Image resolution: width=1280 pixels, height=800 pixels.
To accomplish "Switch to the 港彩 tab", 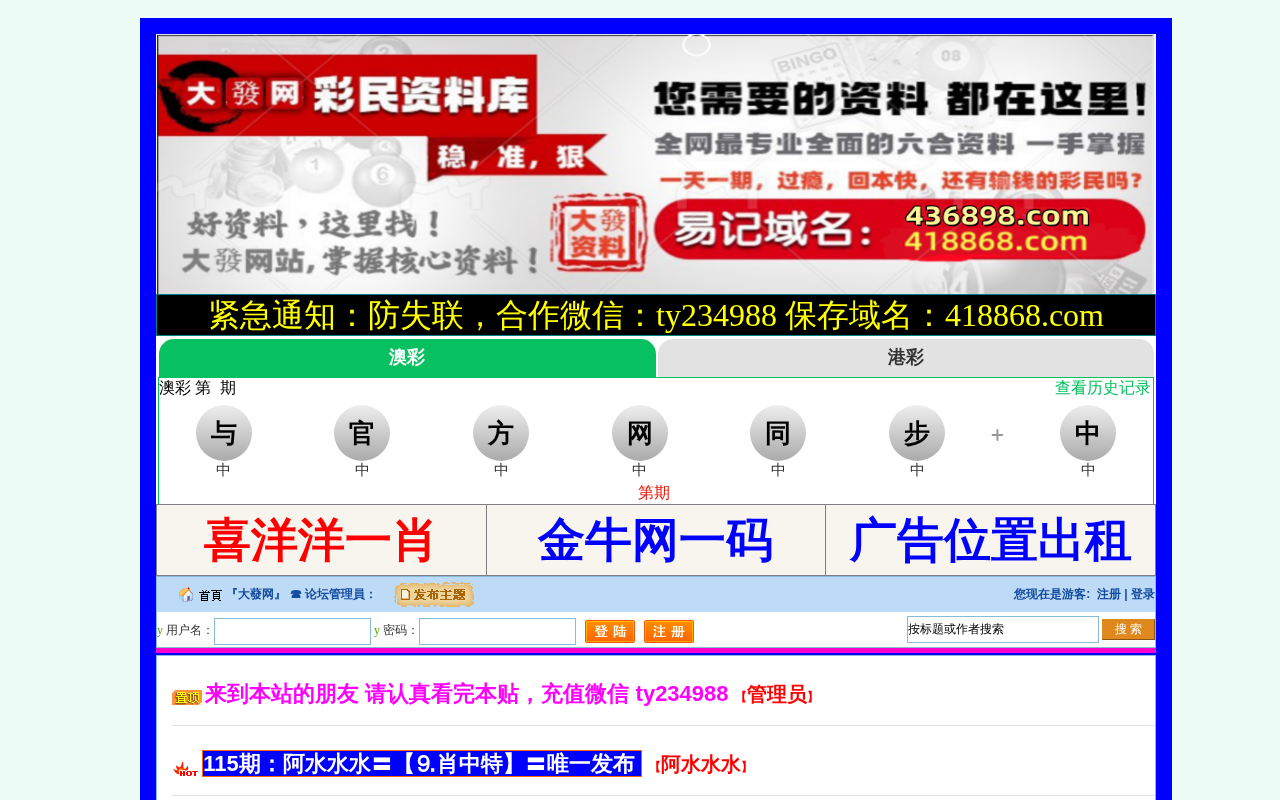I will [905, 358].
